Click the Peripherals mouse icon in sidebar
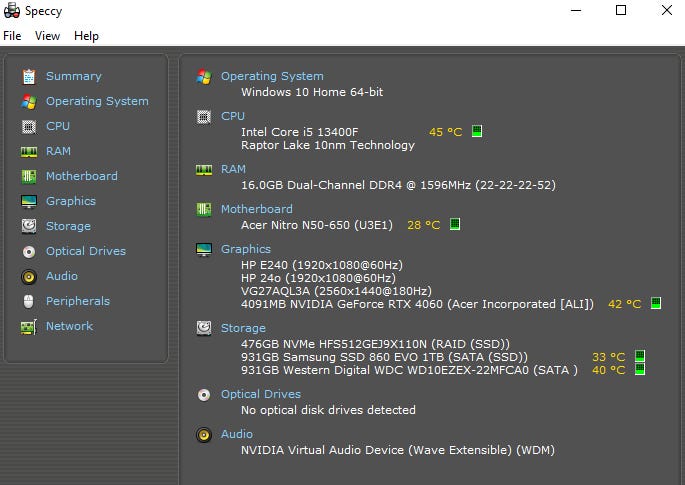 pyautogui.click(x=28, y=301)
